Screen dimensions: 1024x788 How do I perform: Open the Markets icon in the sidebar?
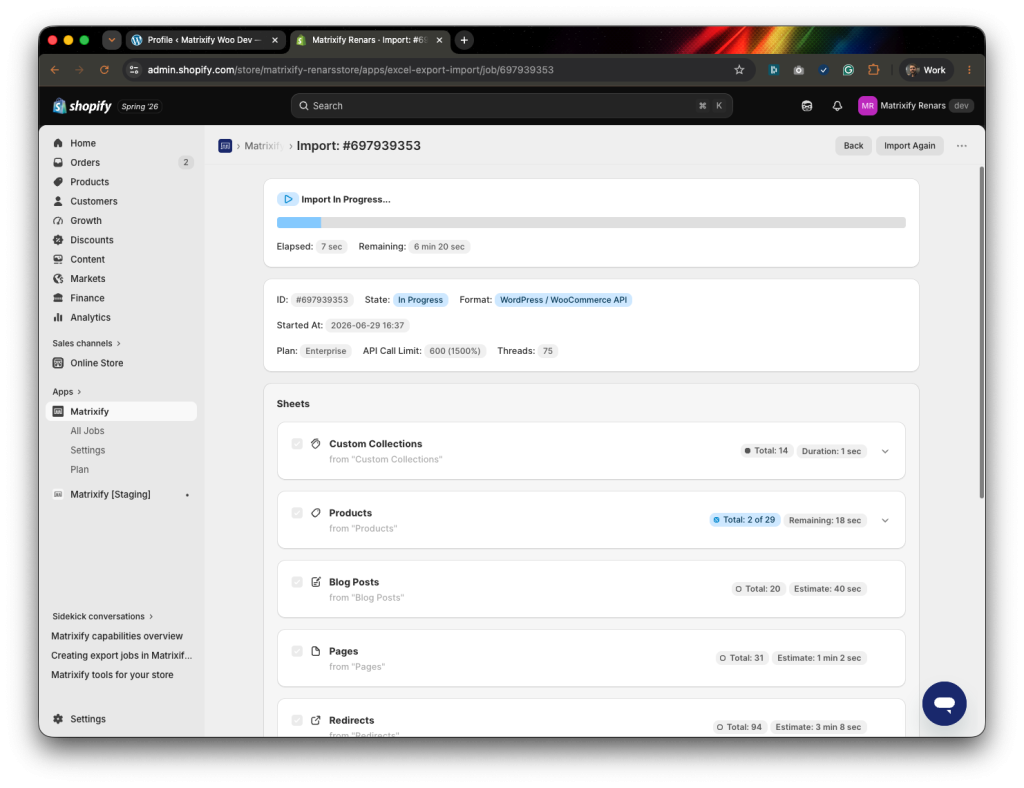(x=58, y=279)
